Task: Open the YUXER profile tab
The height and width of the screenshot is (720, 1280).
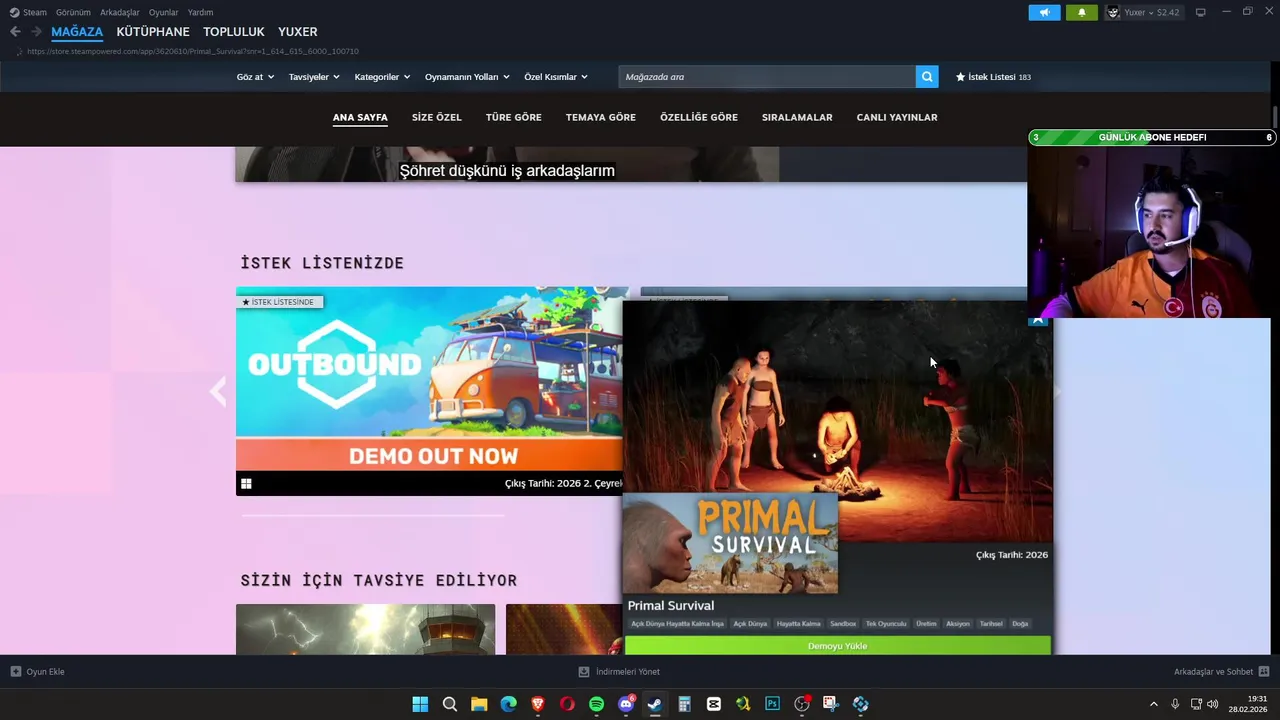Action: (x=298, y=32)
